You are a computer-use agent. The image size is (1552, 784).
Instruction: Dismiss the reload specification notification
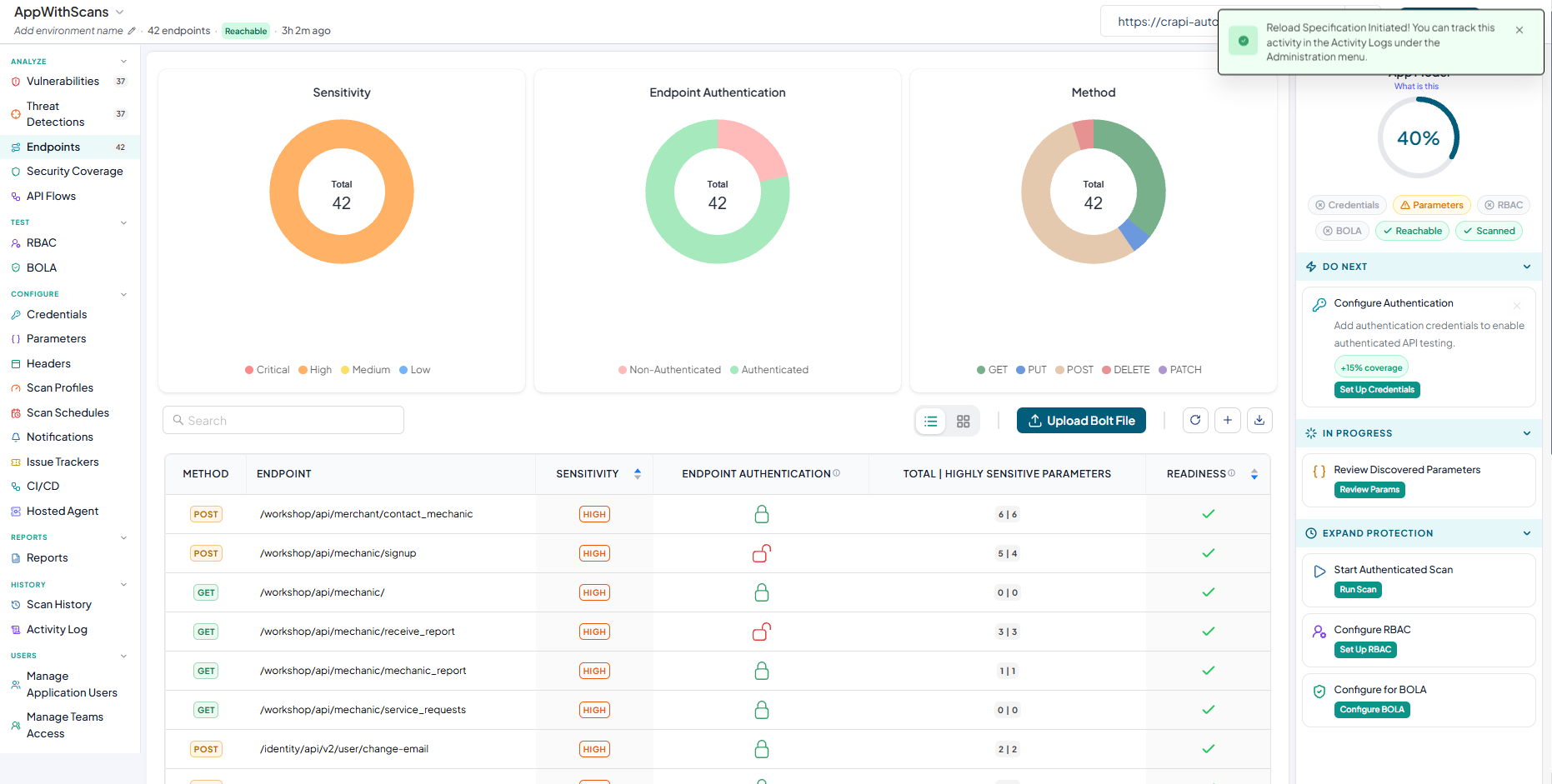pos(1519,30)
